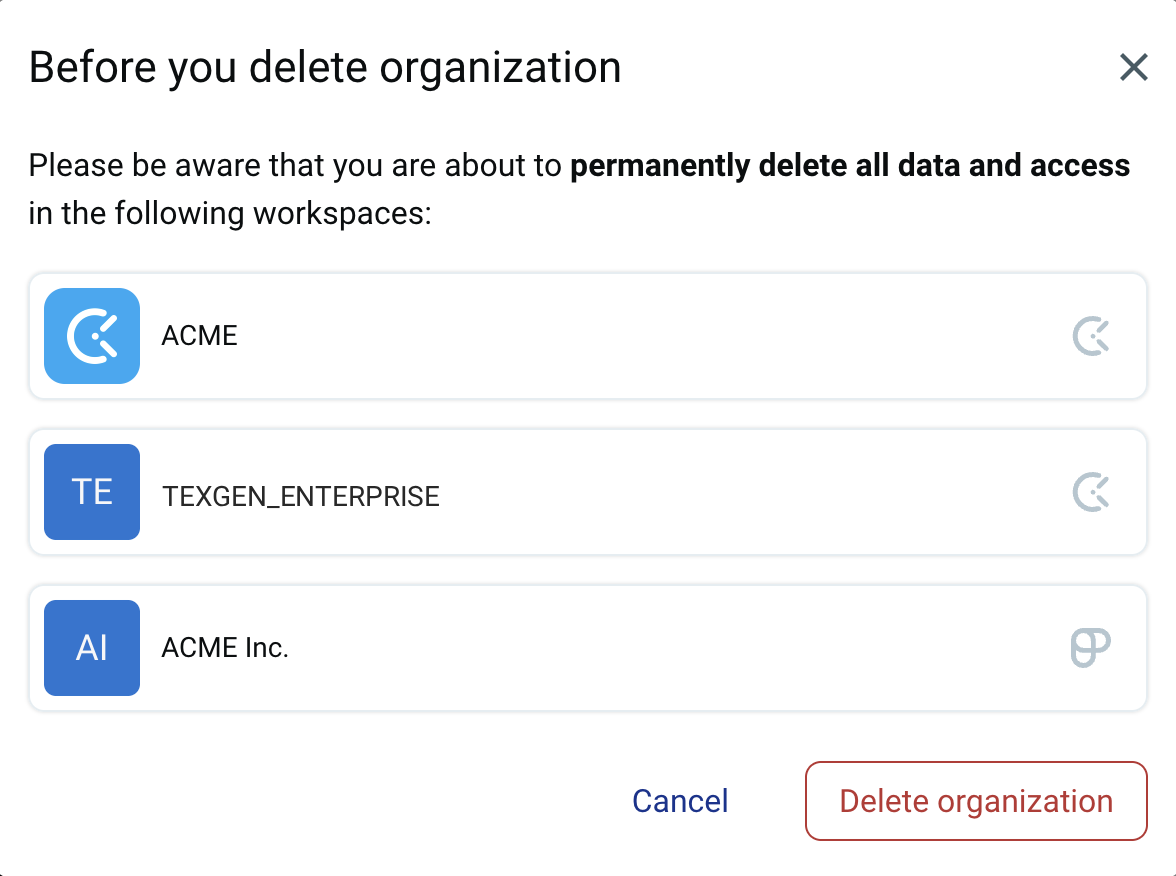
Task: Click the blue Clockify logo avatar for ACME
Action: (92, 336)
